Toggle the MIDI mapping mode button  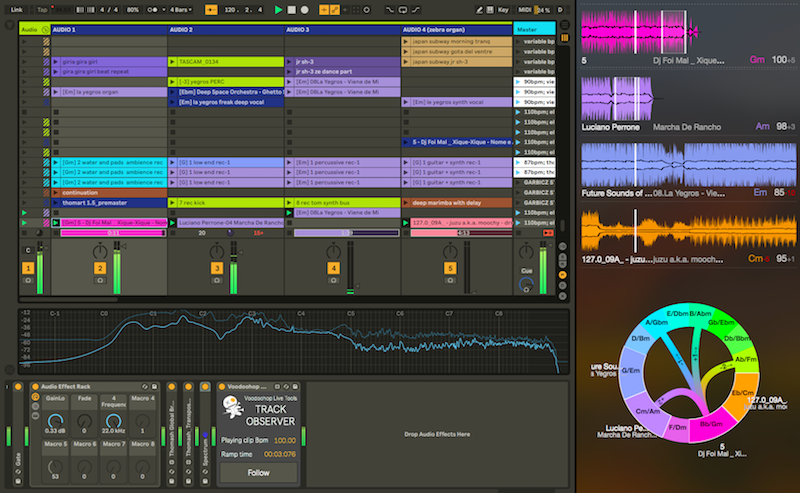[x=524, y=10]
